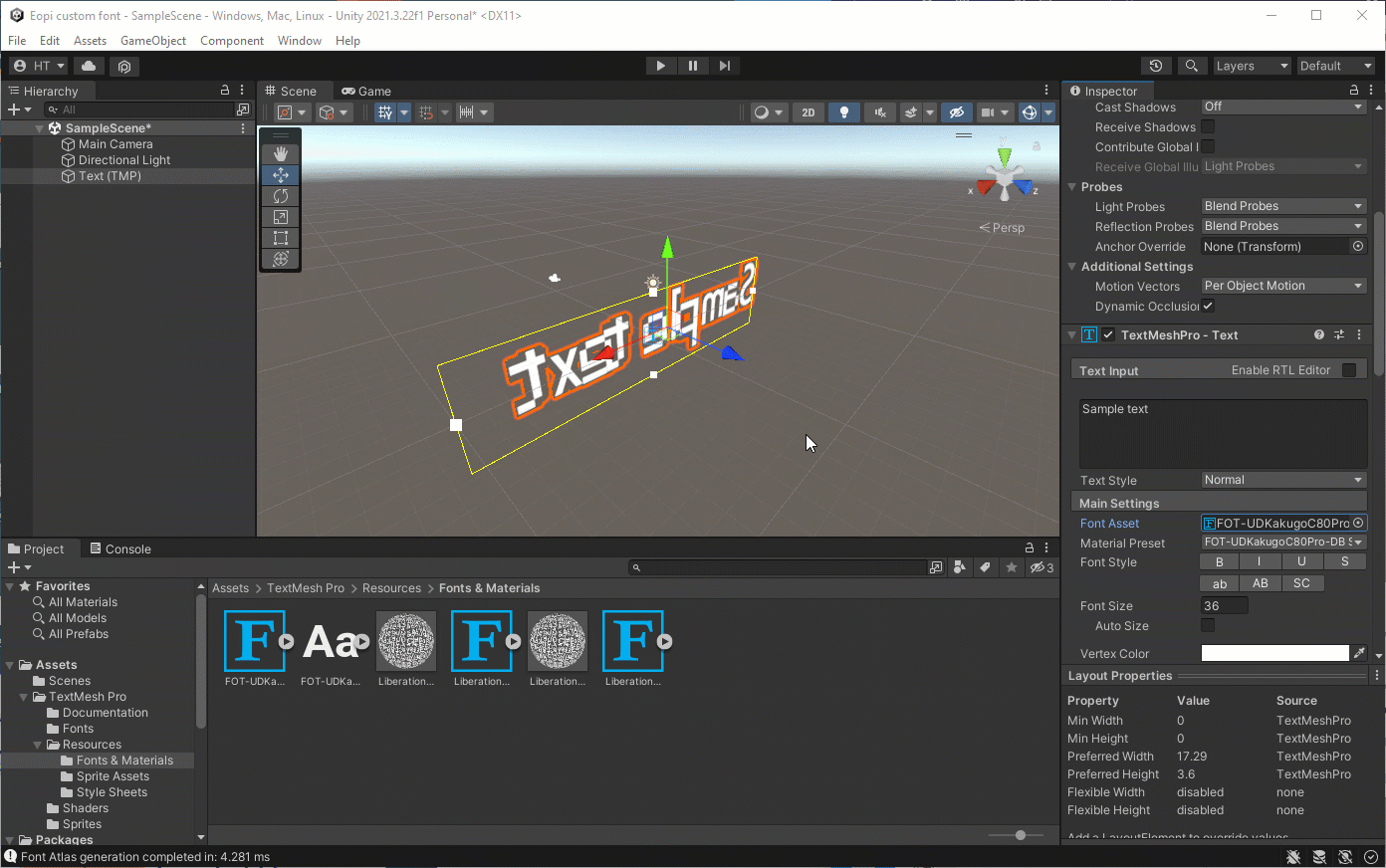Viewport: 1386px width, 868px height.
Task: Select the Rotate tool
Action: click(x=281, y=196)
